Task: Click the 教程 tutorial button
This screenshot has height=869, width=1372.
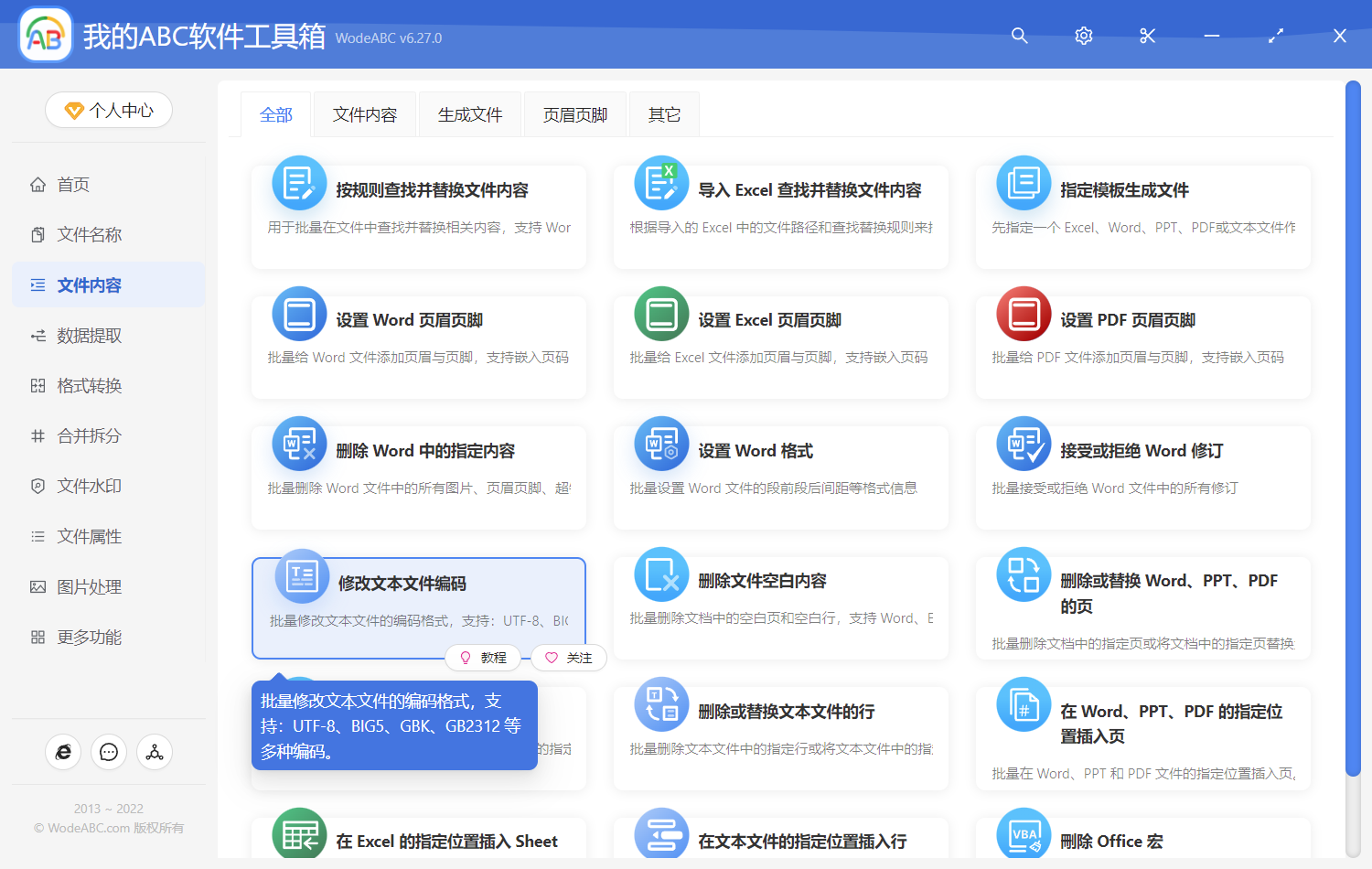Action: click(484, 658)
